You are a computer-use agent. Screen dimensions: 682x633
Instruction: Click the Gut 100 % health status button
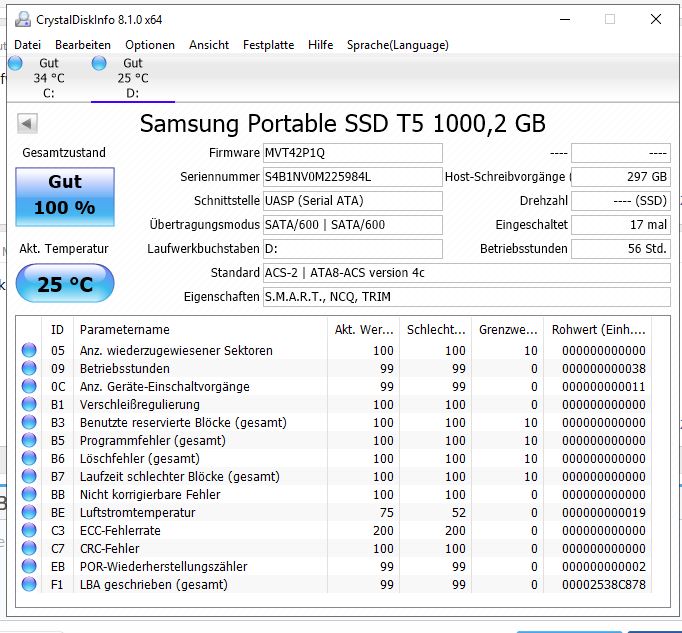[65, 197]
